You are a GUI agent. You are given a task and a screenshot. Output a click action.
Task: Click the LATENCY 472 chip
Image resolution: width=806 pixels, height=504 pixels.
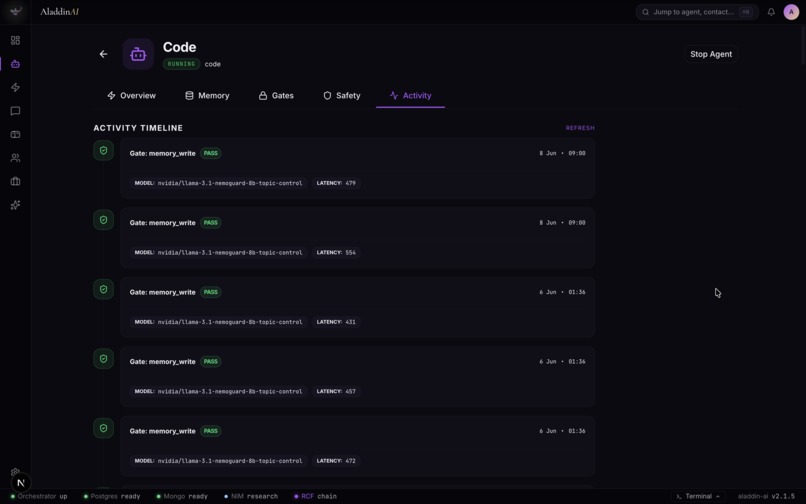pyautogui.click(x=336, y=461)
